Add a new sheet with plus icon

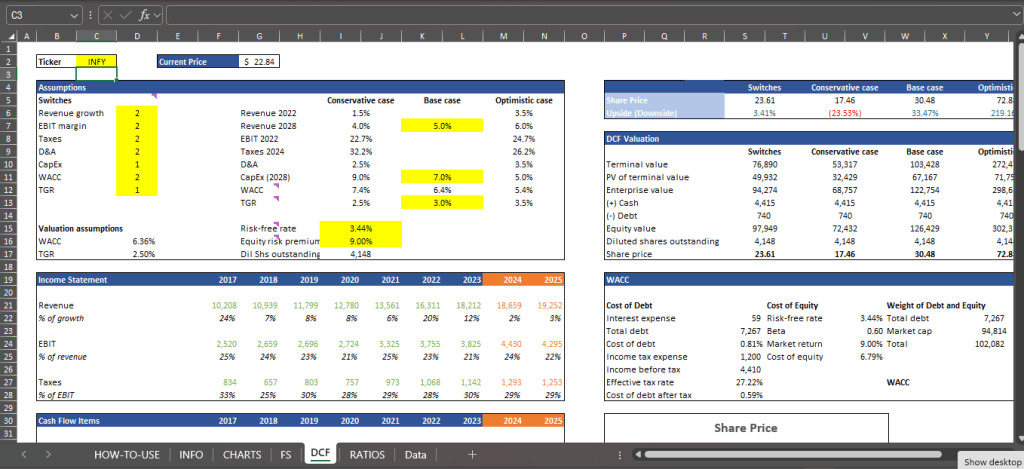tap(472, 454)
